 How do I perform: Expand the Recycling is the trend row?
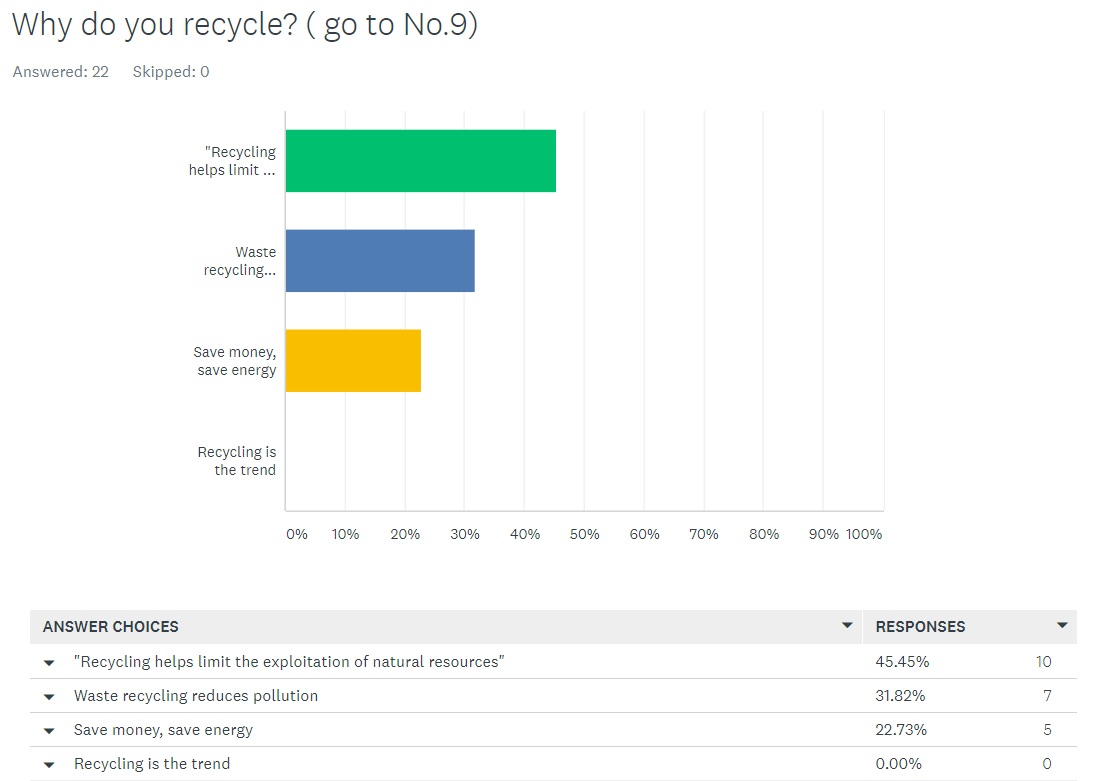[49, 763]
